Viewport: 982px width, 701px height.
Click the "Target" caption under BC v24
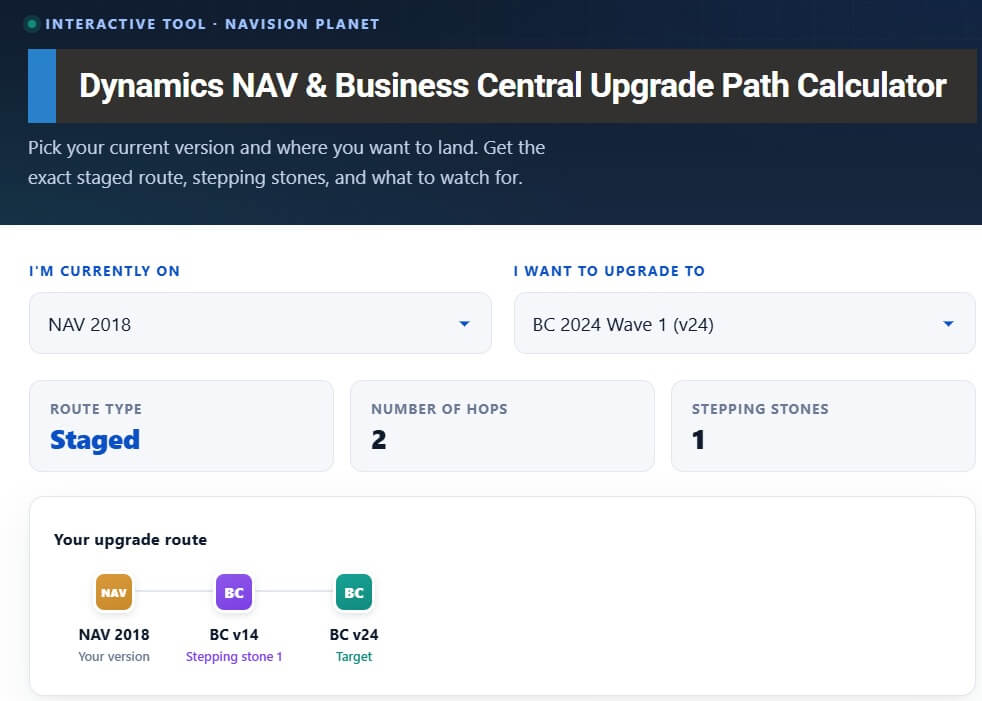click(x=354, y=657)
